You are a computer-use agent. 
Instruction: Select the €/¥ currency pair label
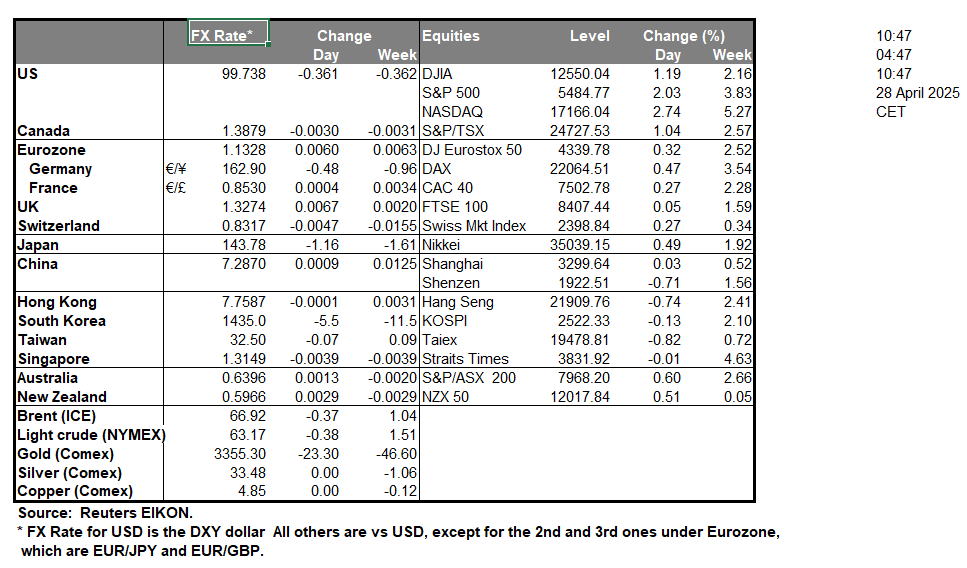click(177, 169)
